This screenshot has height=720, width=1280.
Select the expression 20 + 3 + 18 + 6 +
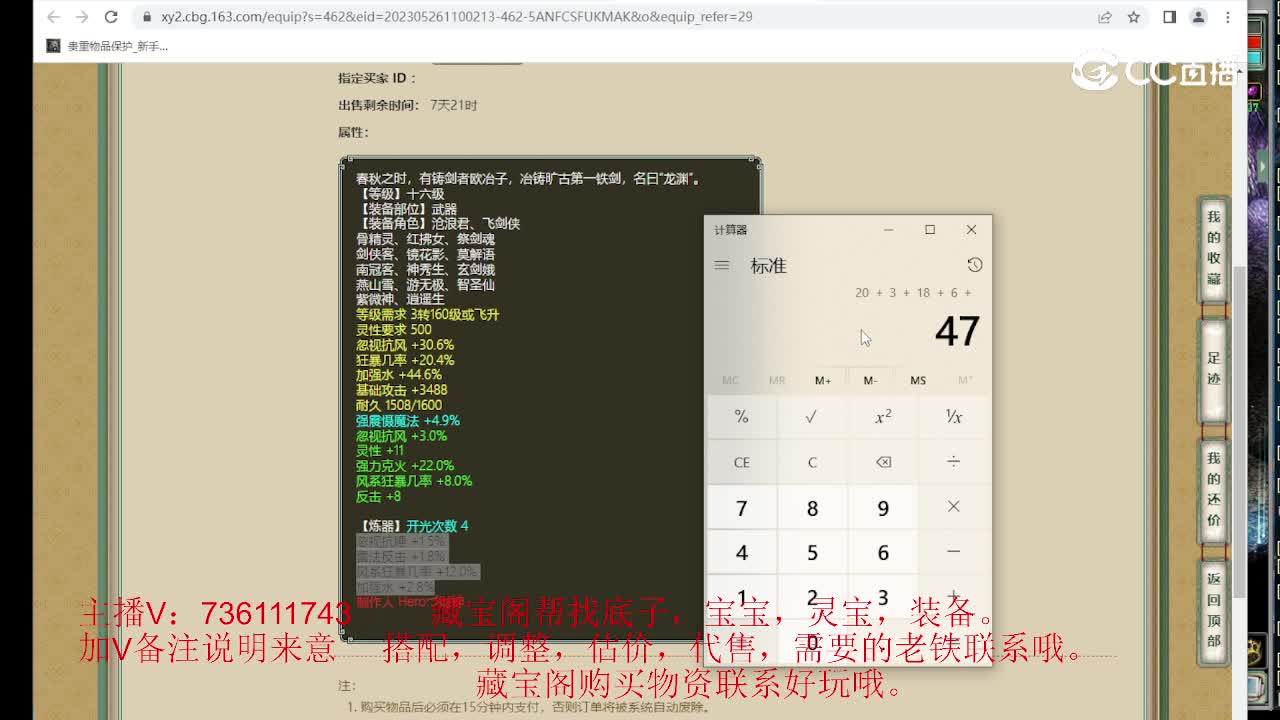tap(913, 293)
